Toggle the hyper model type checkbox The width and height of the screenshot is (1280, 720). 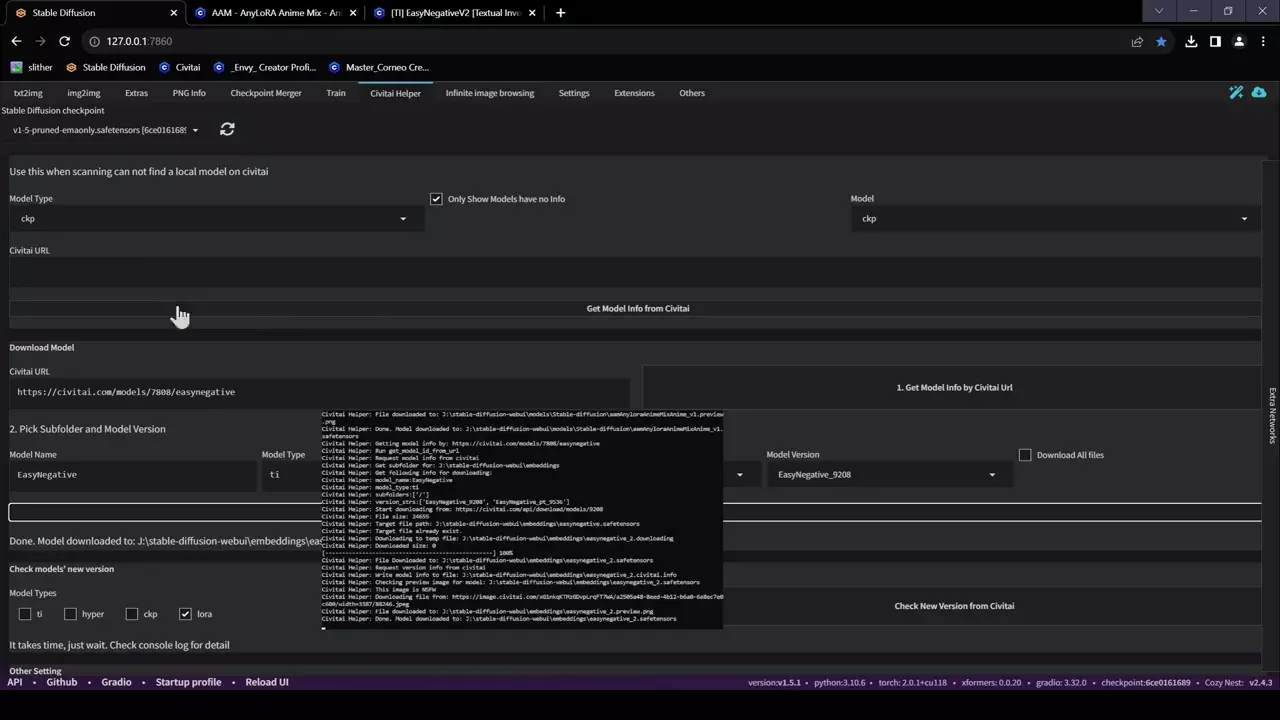click(x=70, y=614)
